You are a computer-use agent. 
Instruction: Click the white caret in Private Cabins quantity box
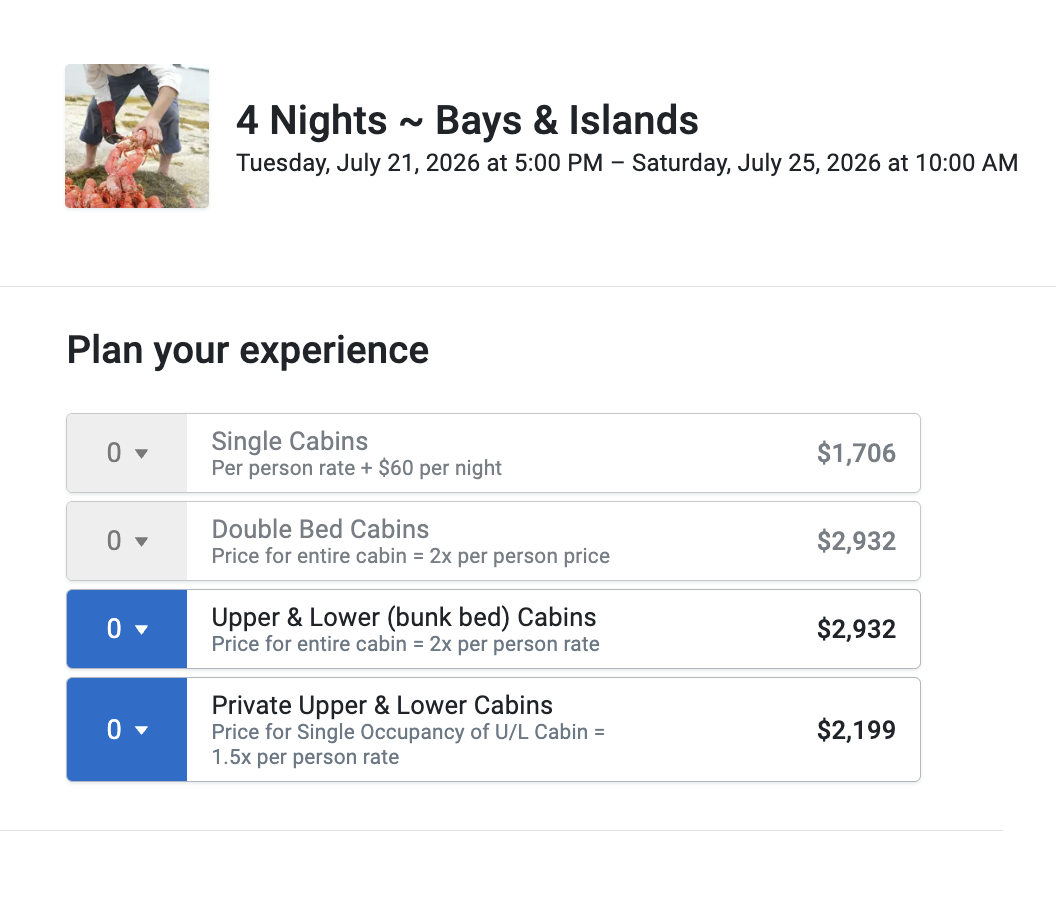click(141, 730)
